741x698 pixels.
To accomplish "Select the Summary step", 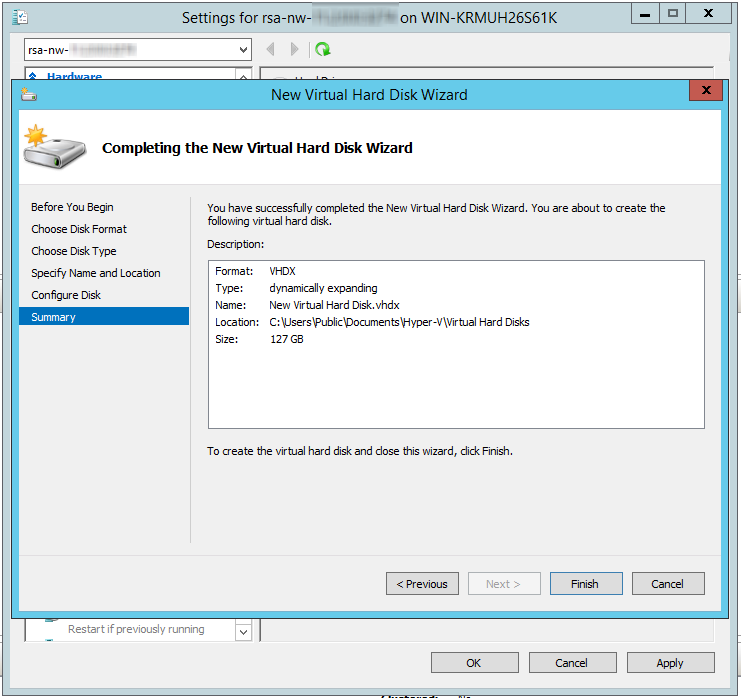I will click(104, 317).
